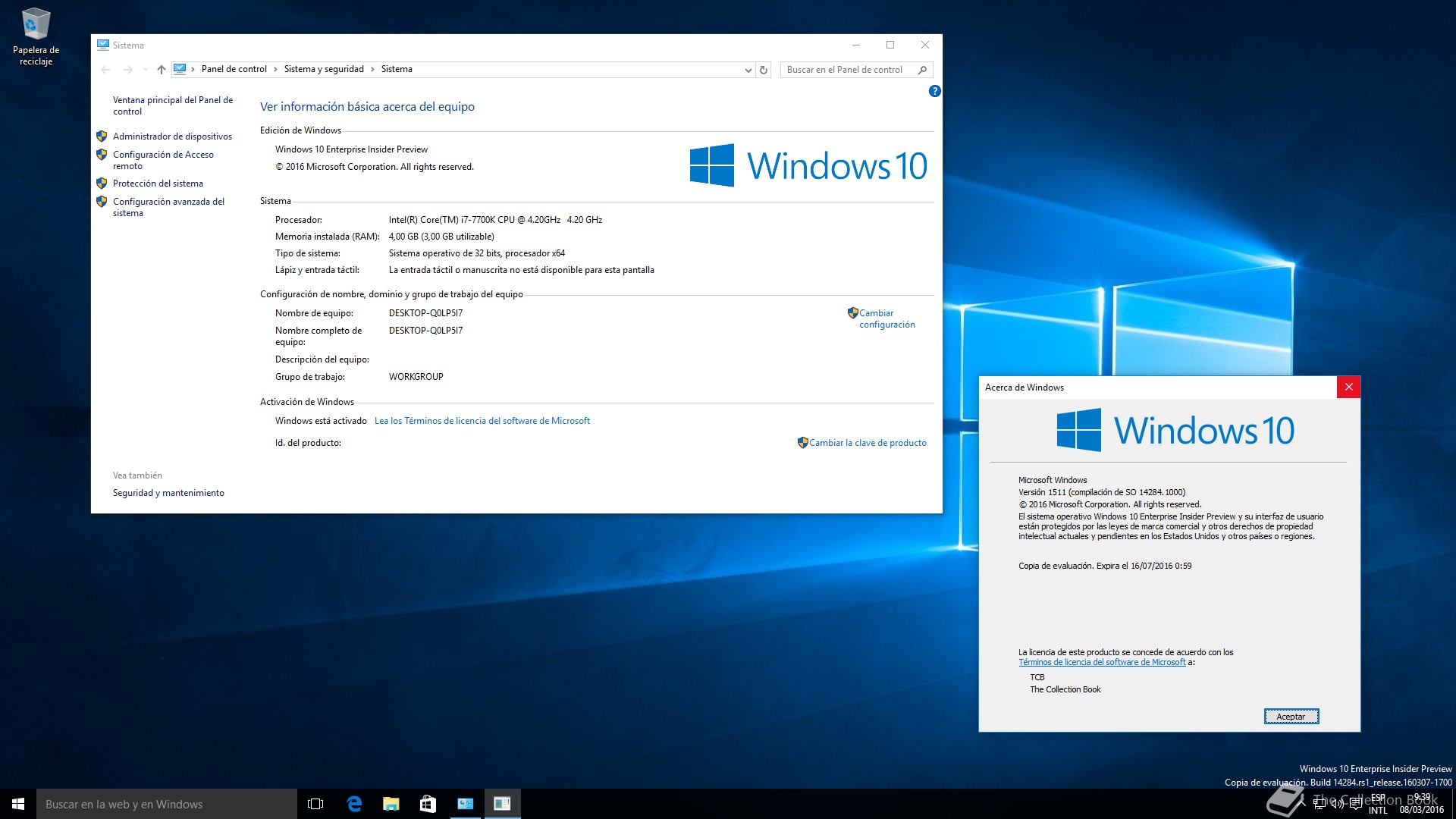Read the Microsoft software license terms link in Sistema
The height and width of the screenshot is (819, 1456).
[x=482, y=421]
